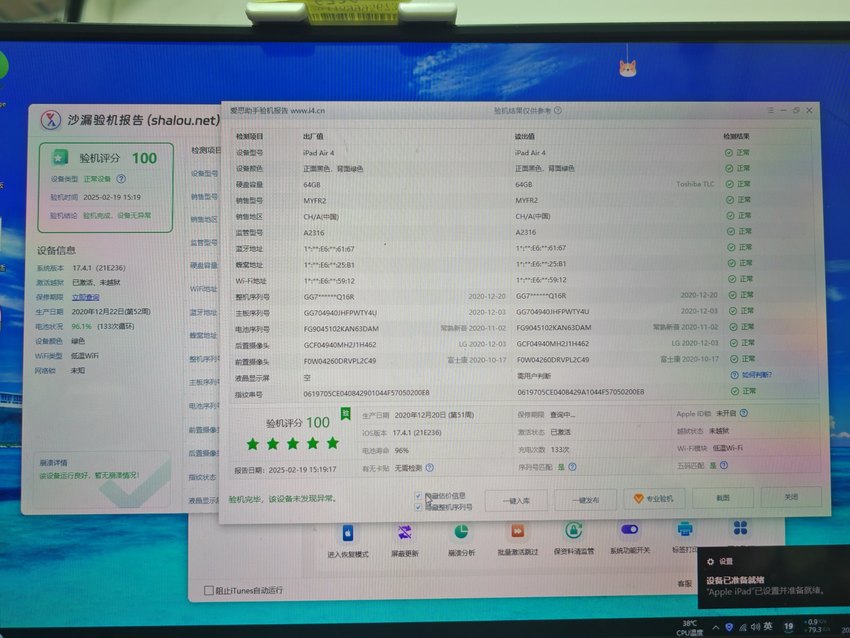850x638 pixels.
Task: Click the CPU温度 38℃ readout in the taskbar
Action: pos(690,628)
